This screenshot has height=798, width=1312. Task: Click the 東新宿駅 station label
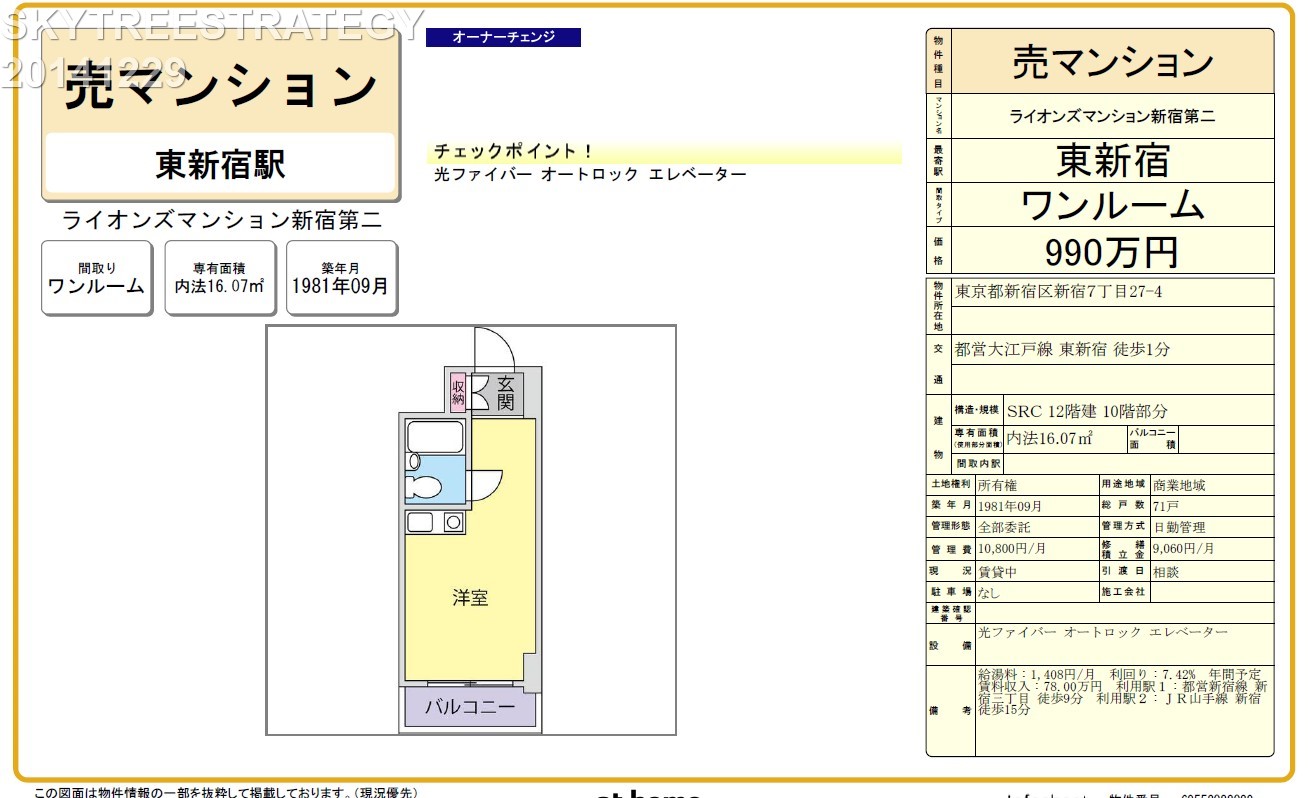pyautogui.click(x=220, y=163)
